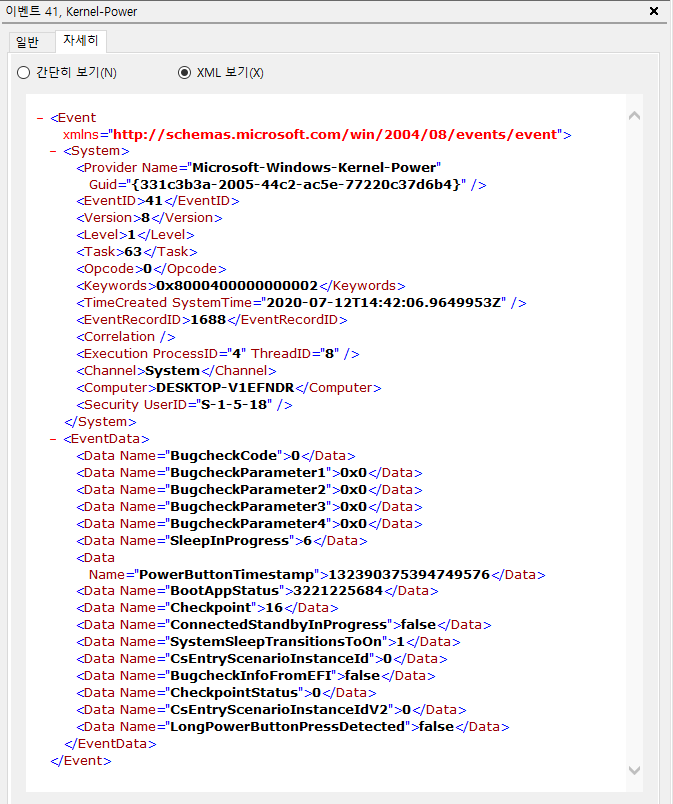This screenshot has height=804, width=673.
Task: Click the Microsoft-Windows-Kernel-Power provider name
Action: [x=316, y=167]
